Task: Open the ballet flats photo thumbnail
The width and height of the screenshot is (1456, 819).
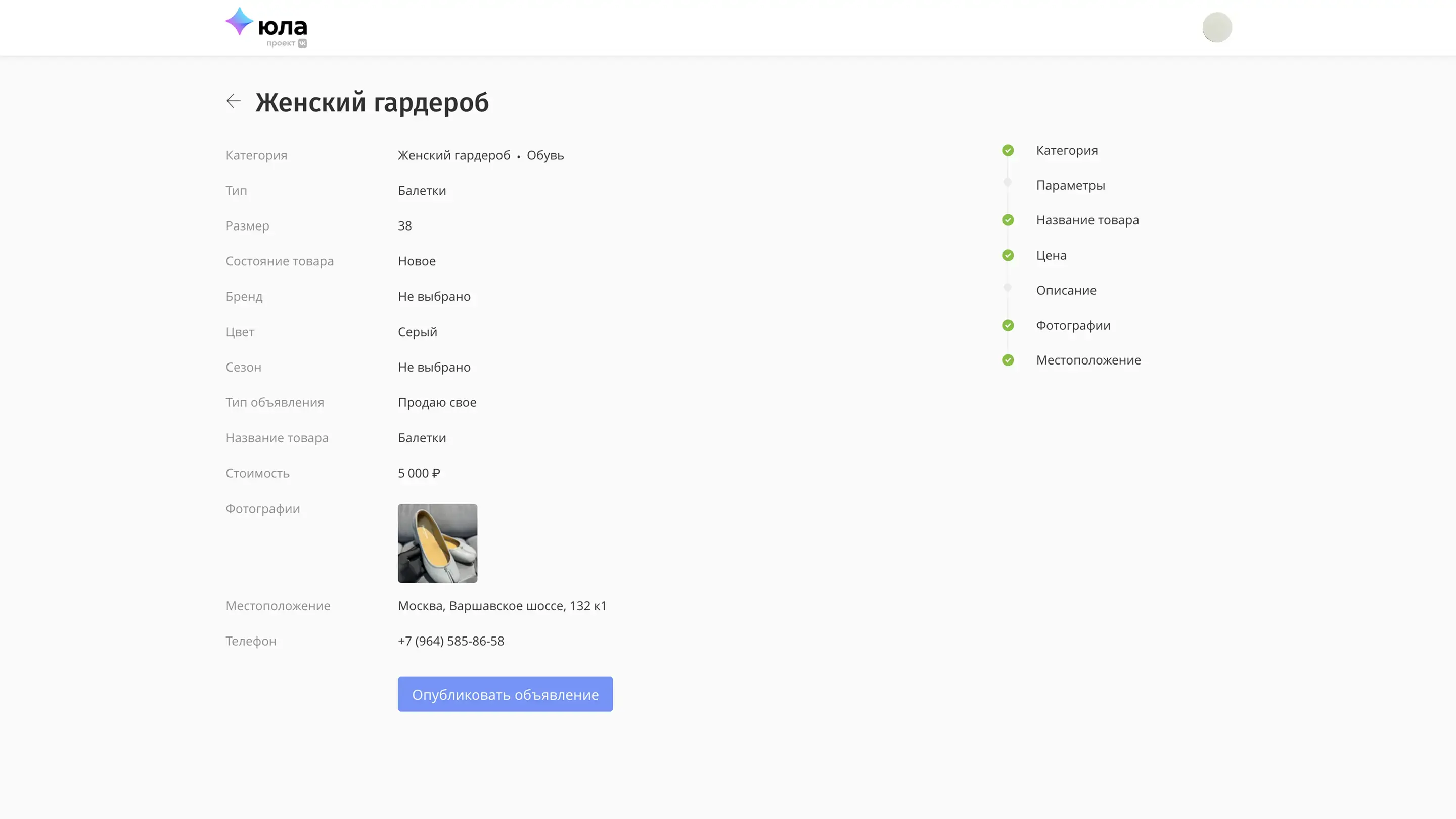Action: coord(437,543)
